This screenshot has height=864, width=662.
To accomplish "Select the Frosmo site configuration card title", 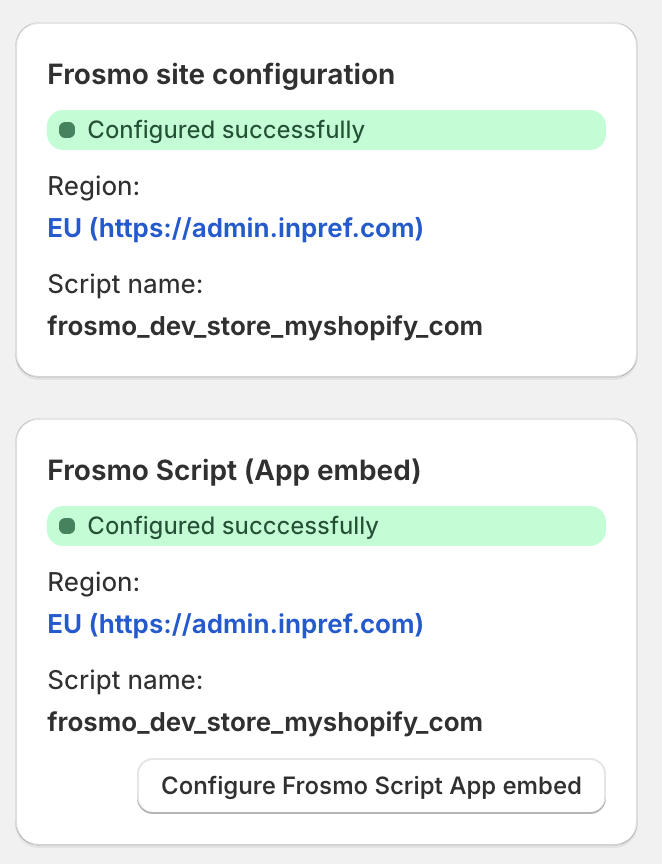I will coord(221,74).
